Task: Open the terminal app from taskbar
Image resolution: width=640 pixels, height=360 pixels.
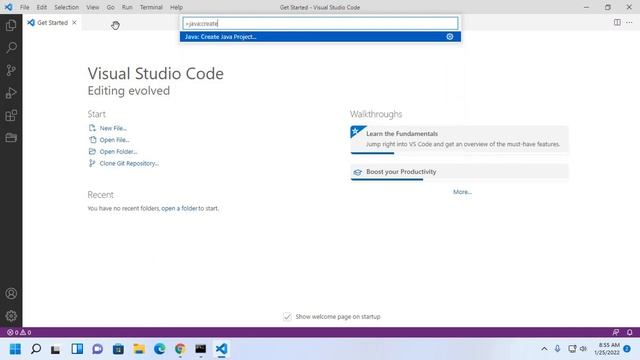Action: [x=200, y=349]
